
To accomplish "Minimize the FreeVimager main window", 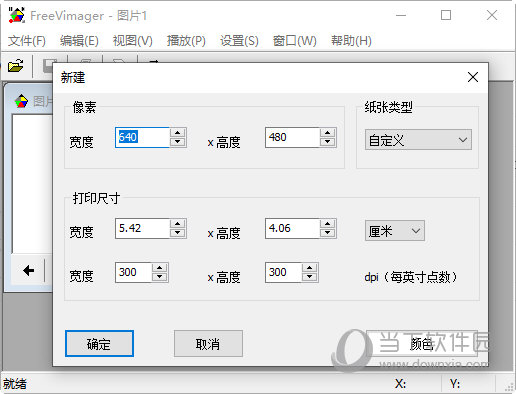I will click(401, 15).
